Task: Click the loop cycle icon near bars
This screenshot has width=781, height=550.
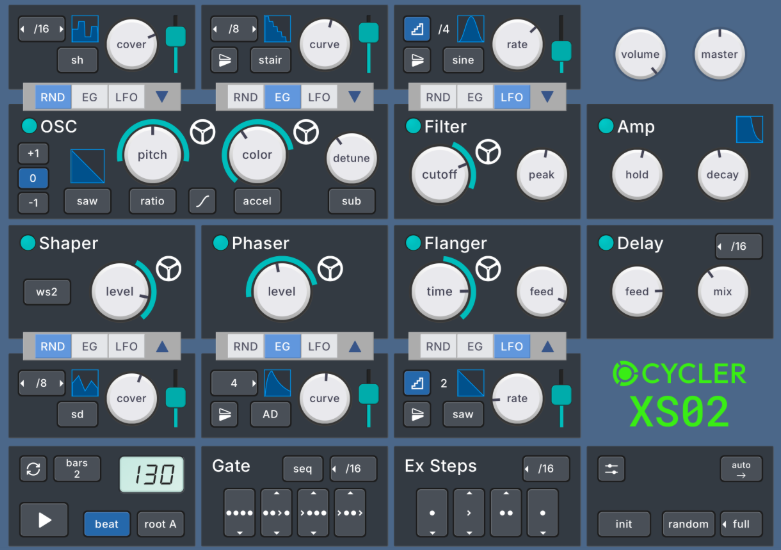Action: [34, 468]
